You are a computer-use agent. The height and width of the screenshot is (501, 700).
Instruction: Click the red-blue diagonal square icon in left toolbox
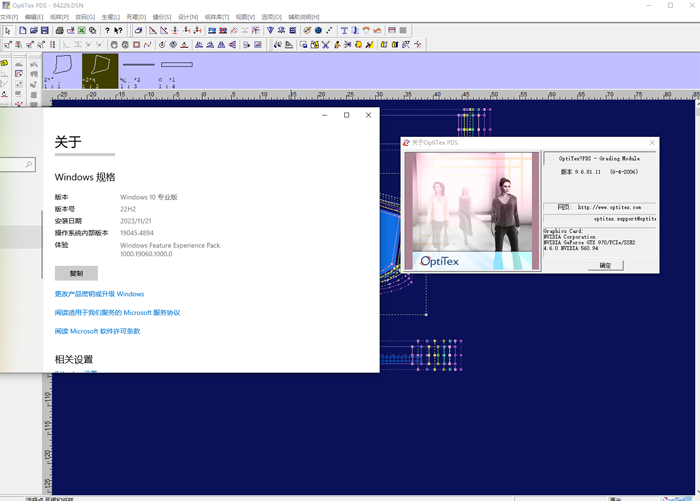[x=19, y=74]
